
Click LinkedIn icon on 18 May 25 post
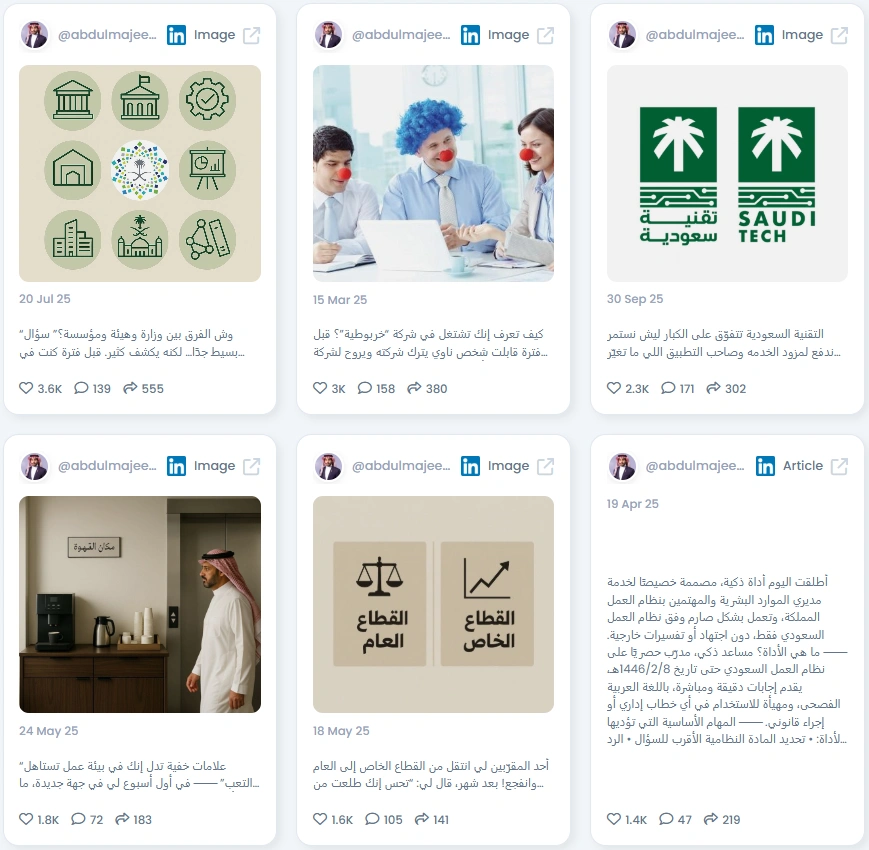point(470,467)
